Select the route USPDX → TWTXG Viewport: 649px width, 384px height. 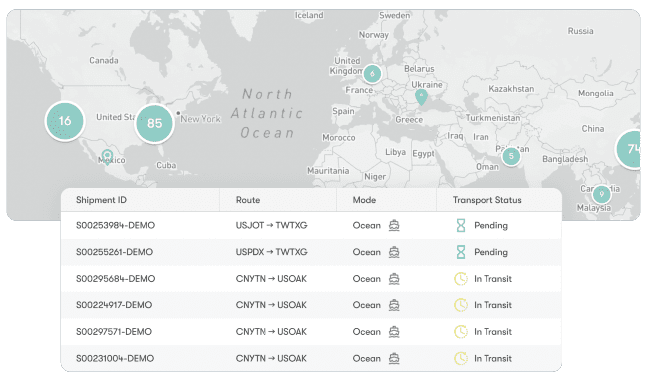[272, 252]
